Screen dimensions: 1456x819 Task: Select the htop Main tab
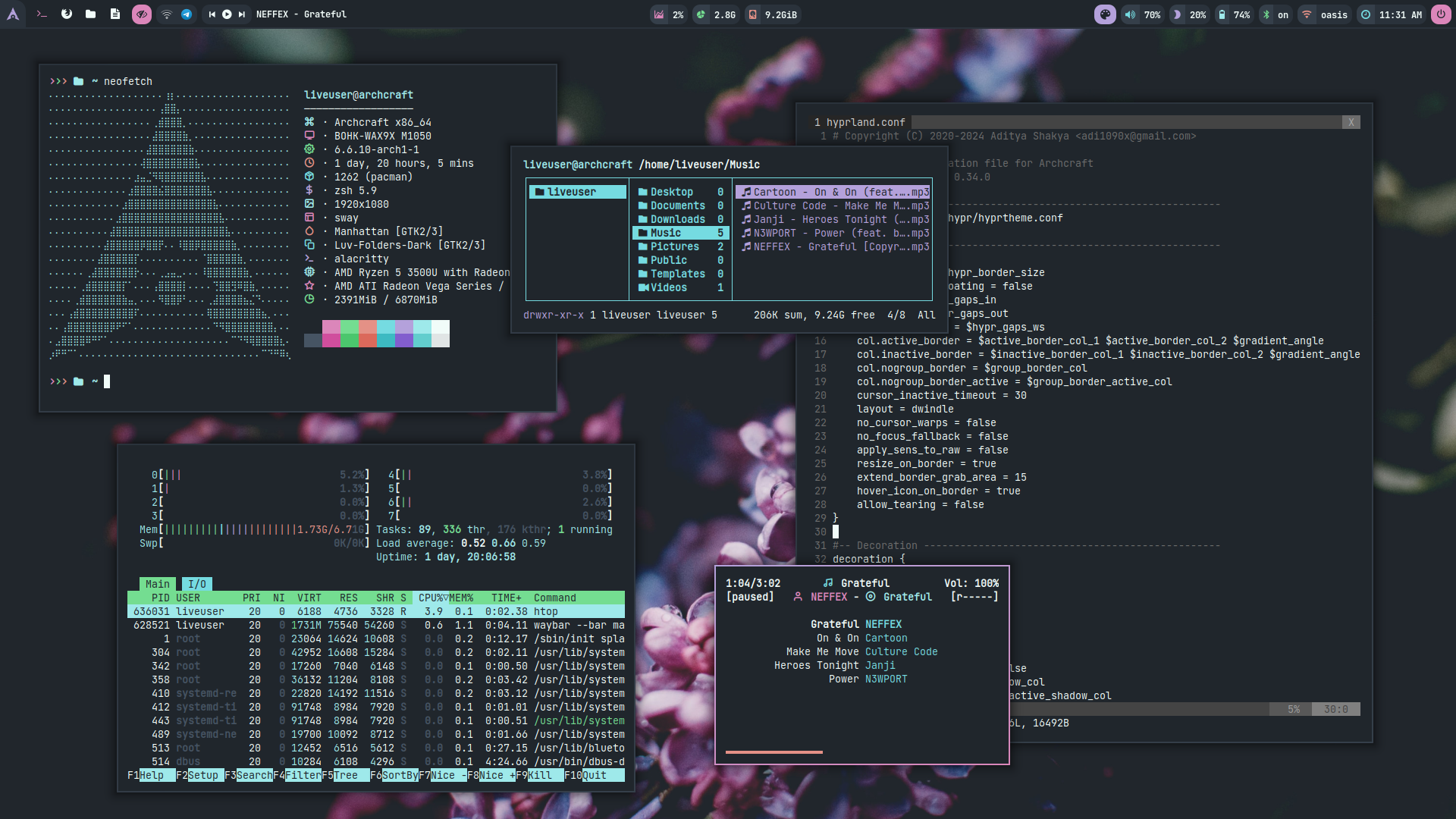pos(157,584)
